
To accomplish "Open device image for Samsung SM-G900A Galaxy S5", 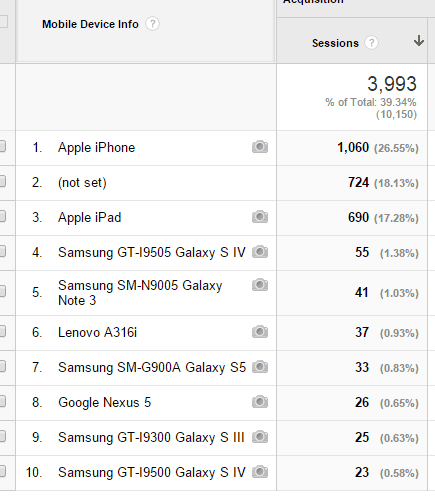I will (x=260, y=367).
